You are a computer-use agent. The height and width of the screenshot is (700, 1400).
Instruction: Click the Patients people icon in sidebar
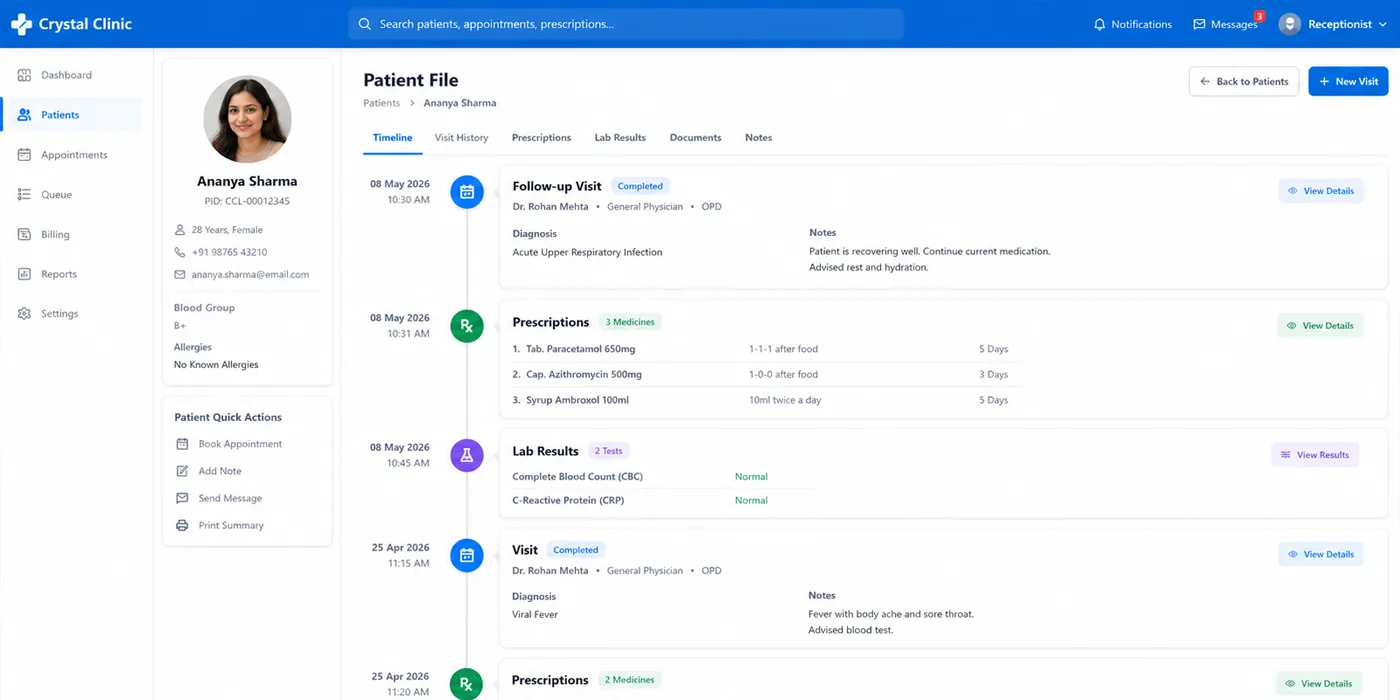24,115
